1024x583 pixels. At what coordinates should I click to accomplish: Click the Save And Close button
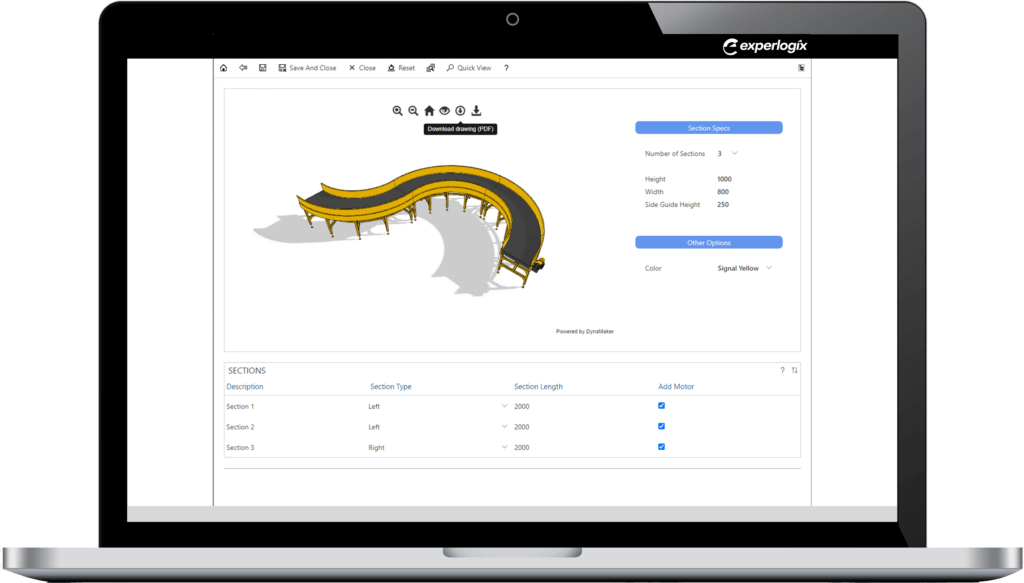click(307, 68)
